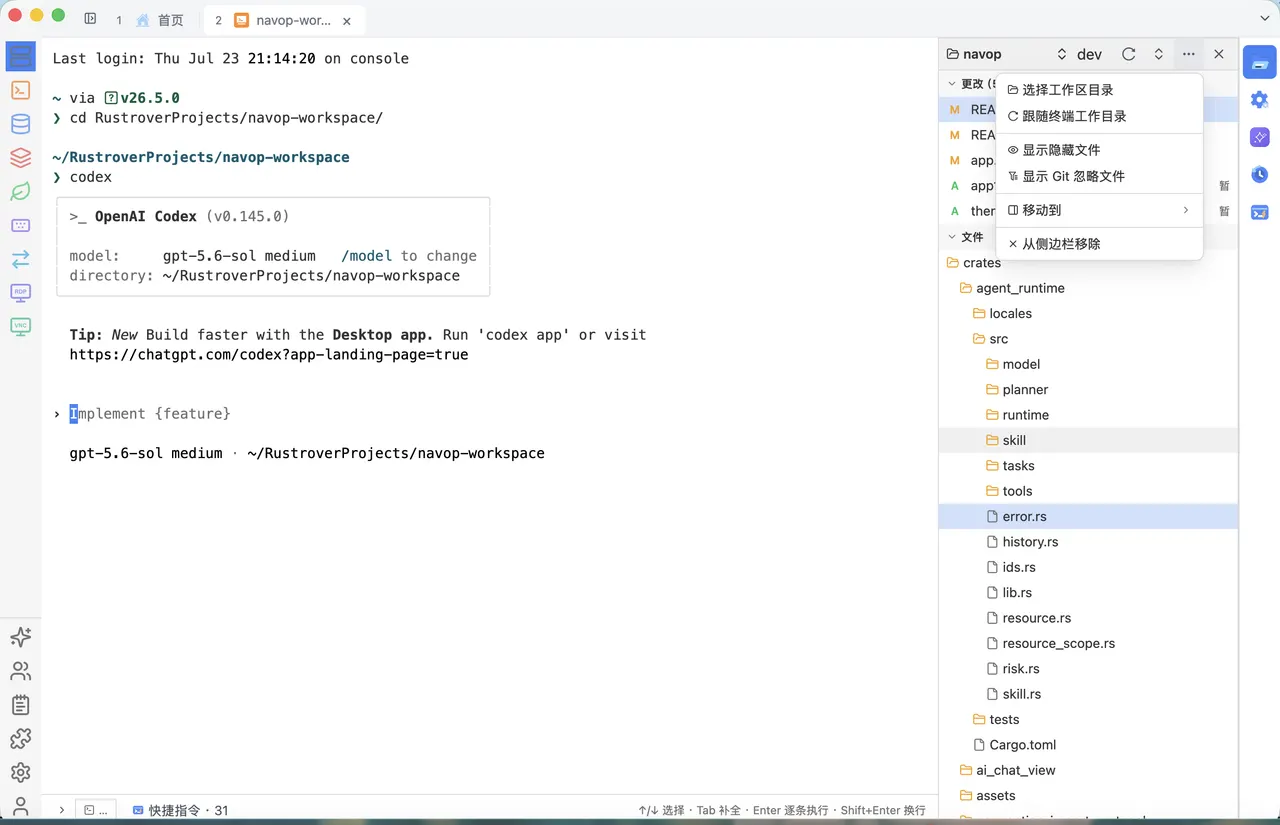
Task: Open the resource_scope.rs file
Action: point(1089,643)
